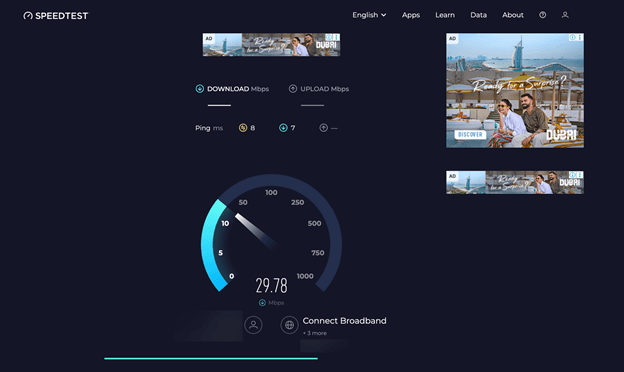
Task: Click the Ping ms label
Action: [209, 128]
